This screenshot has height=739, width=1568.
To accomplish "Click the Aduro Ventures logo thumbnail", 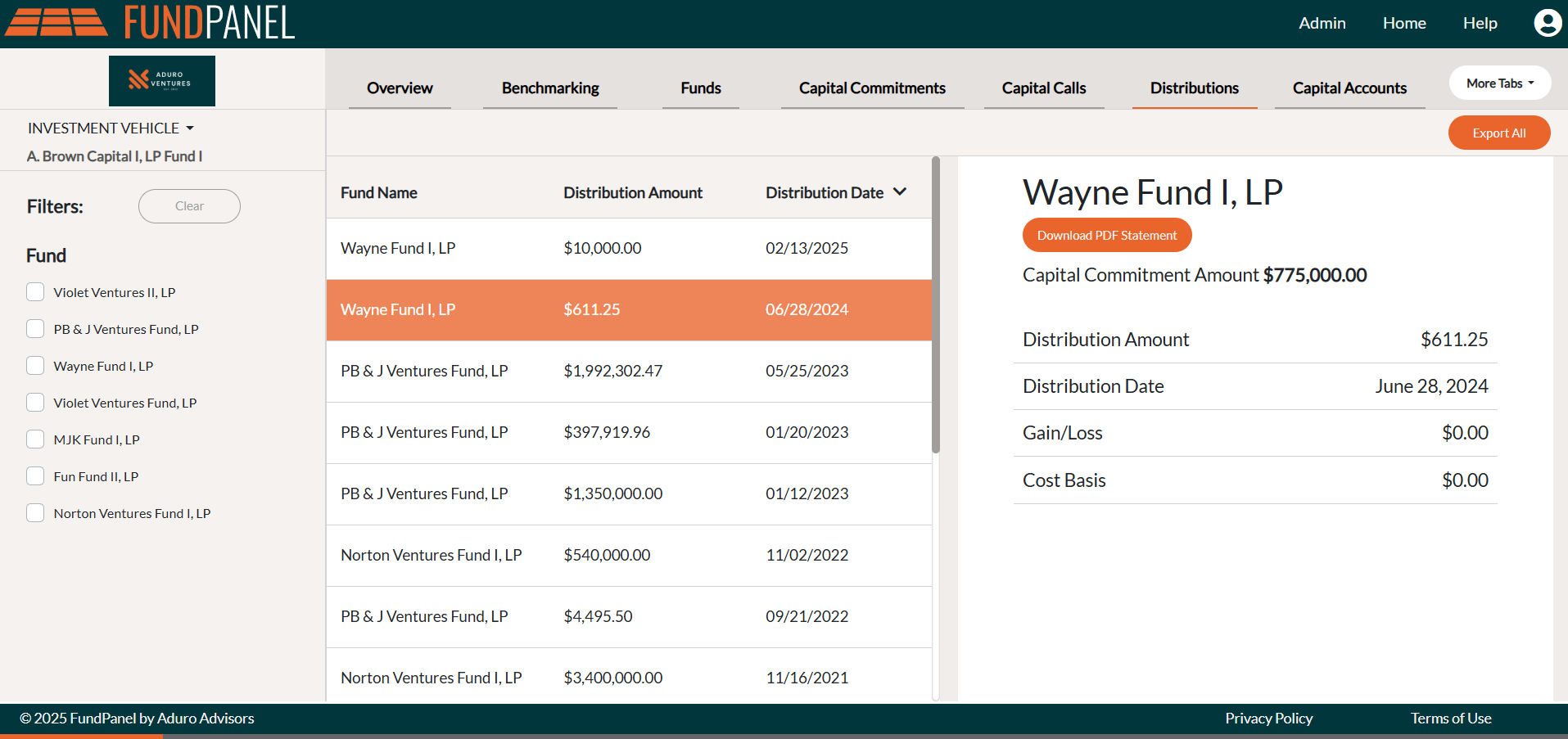I will 162,81.
